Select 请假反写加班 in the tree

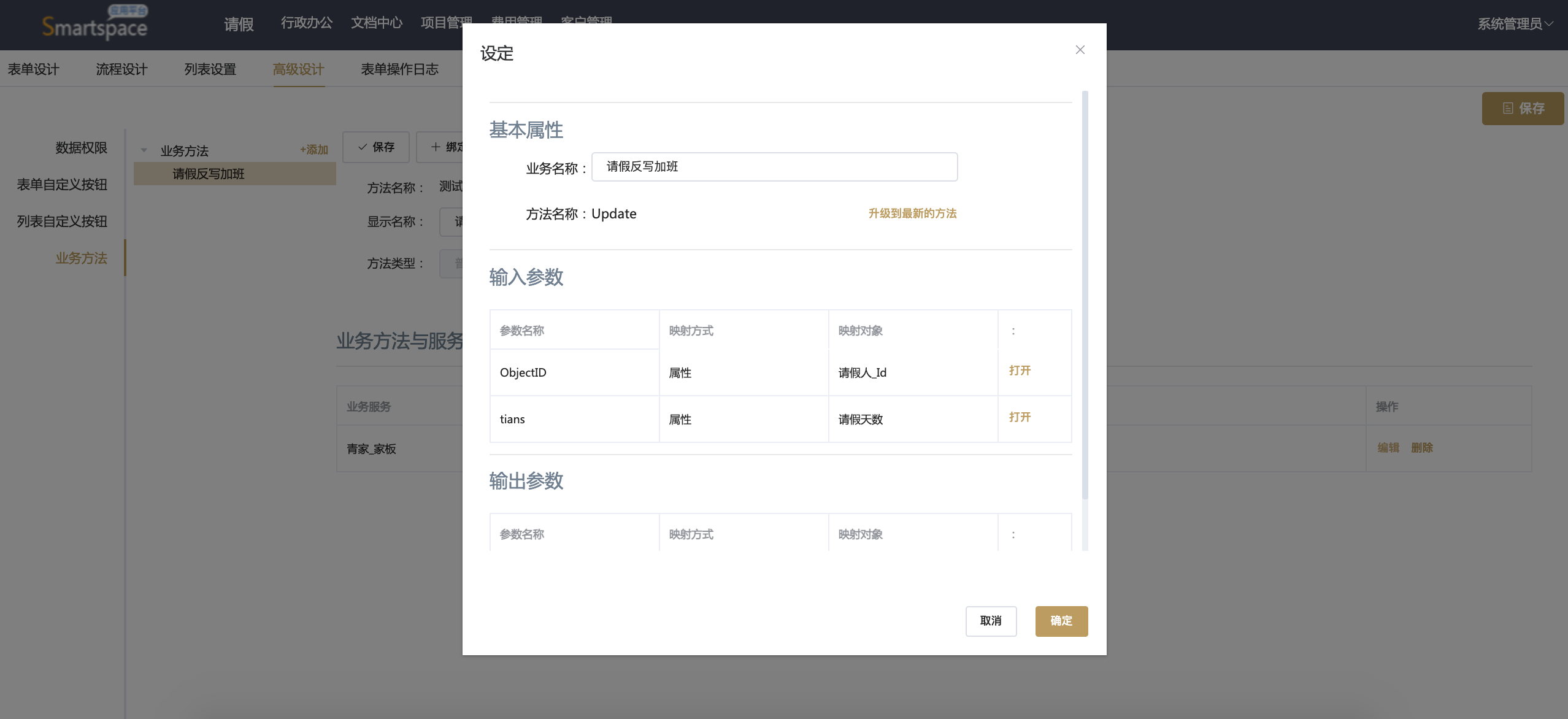click(x=209, y=174)
